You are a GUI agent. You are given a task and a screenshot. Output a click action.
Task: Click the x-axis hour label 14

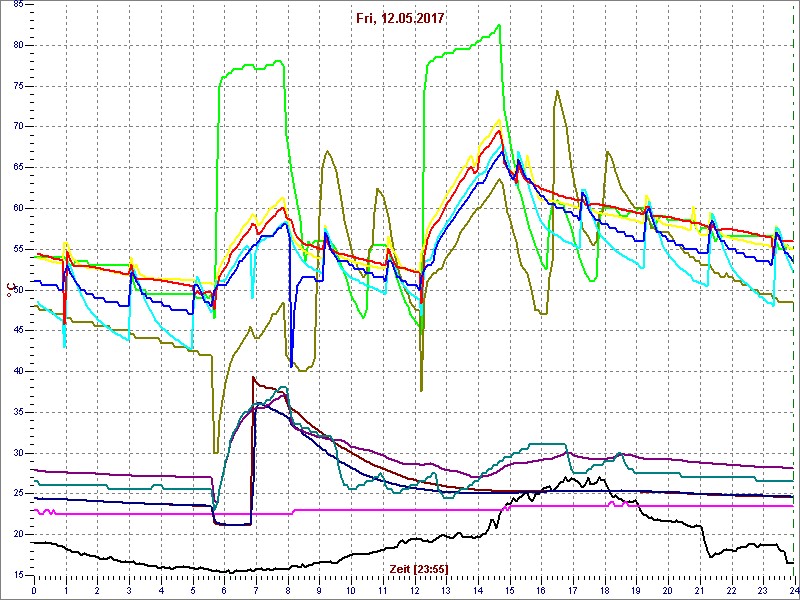(x=478, y=590)
